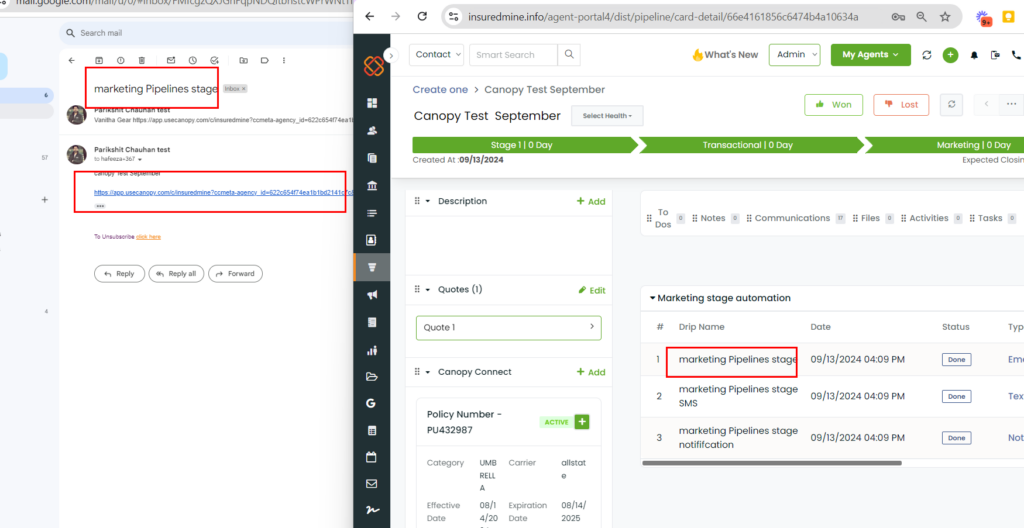Reply to the email
1024x528 pixels.
point(120,274)
